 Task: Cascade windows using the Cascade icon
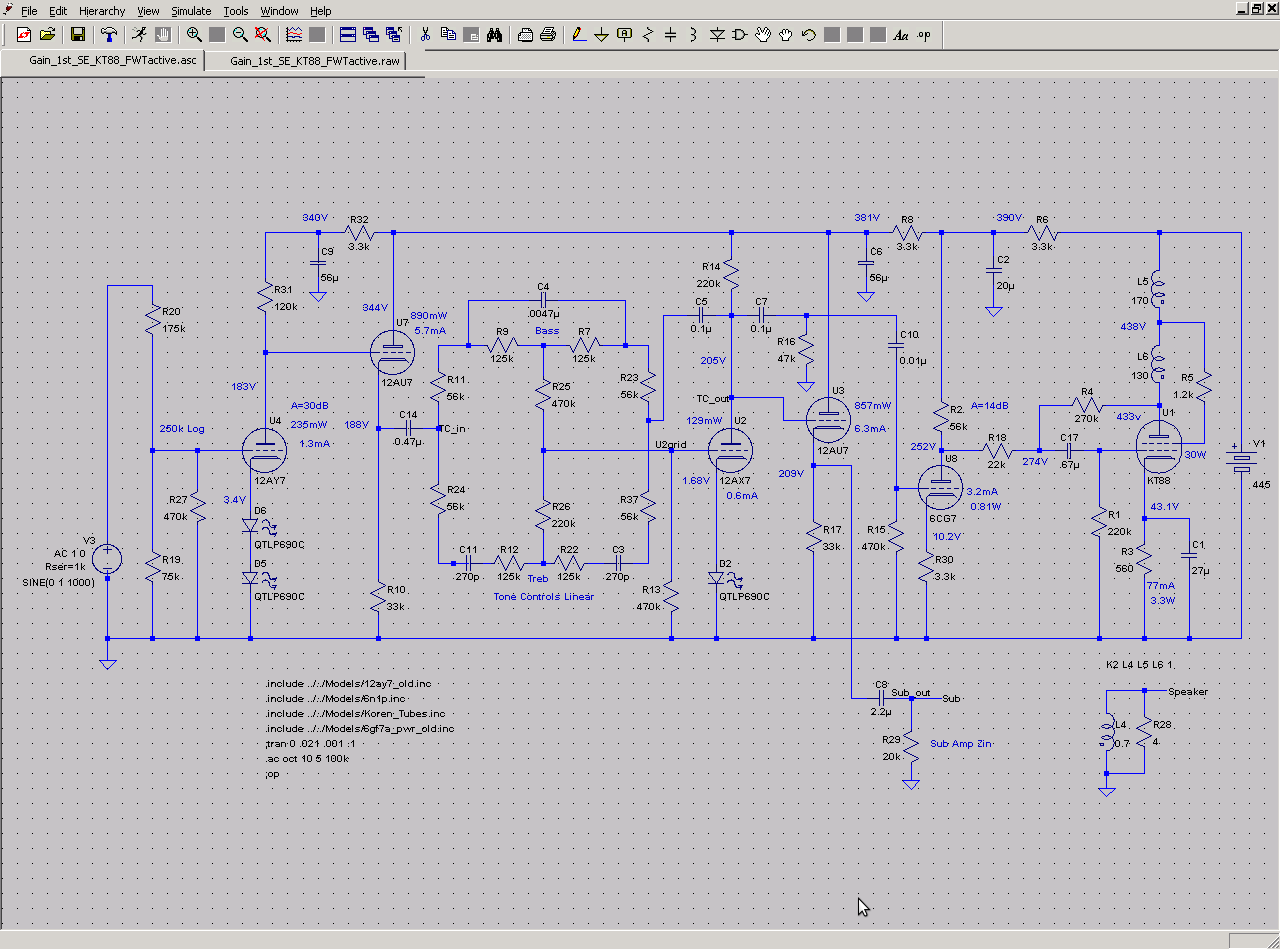(371, 35)
